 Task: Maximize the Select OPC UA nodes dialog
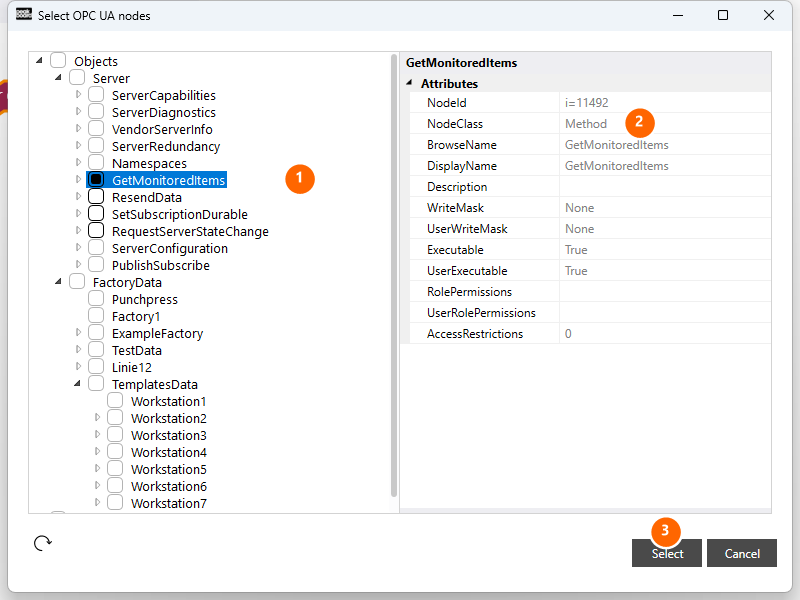point(722,15)
